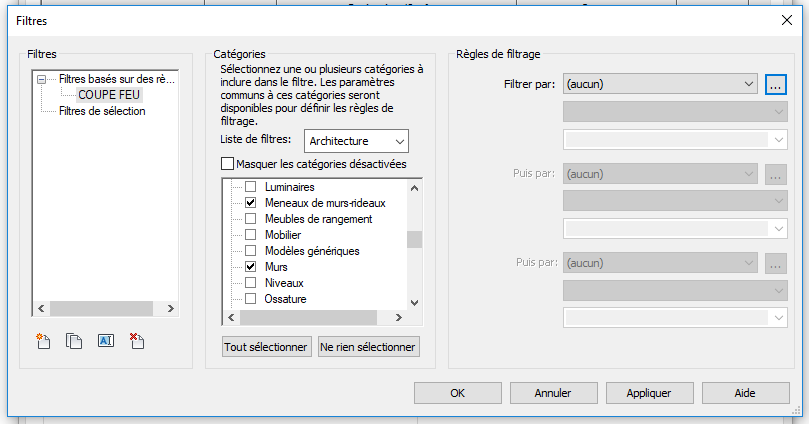
Task: Collapse the Filtres basés sur des règles node
Action: [40, 78]
